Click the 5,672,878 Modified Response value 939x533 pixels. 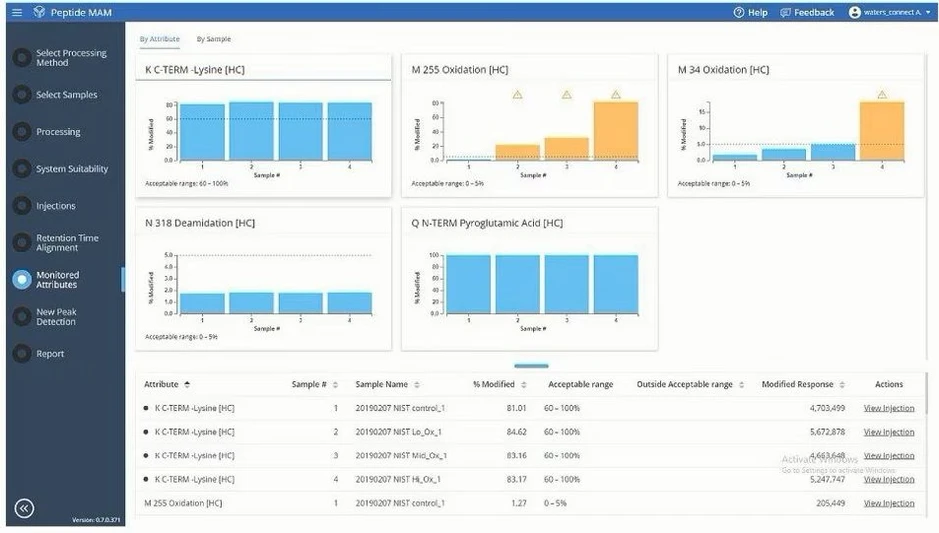[827, 432]
